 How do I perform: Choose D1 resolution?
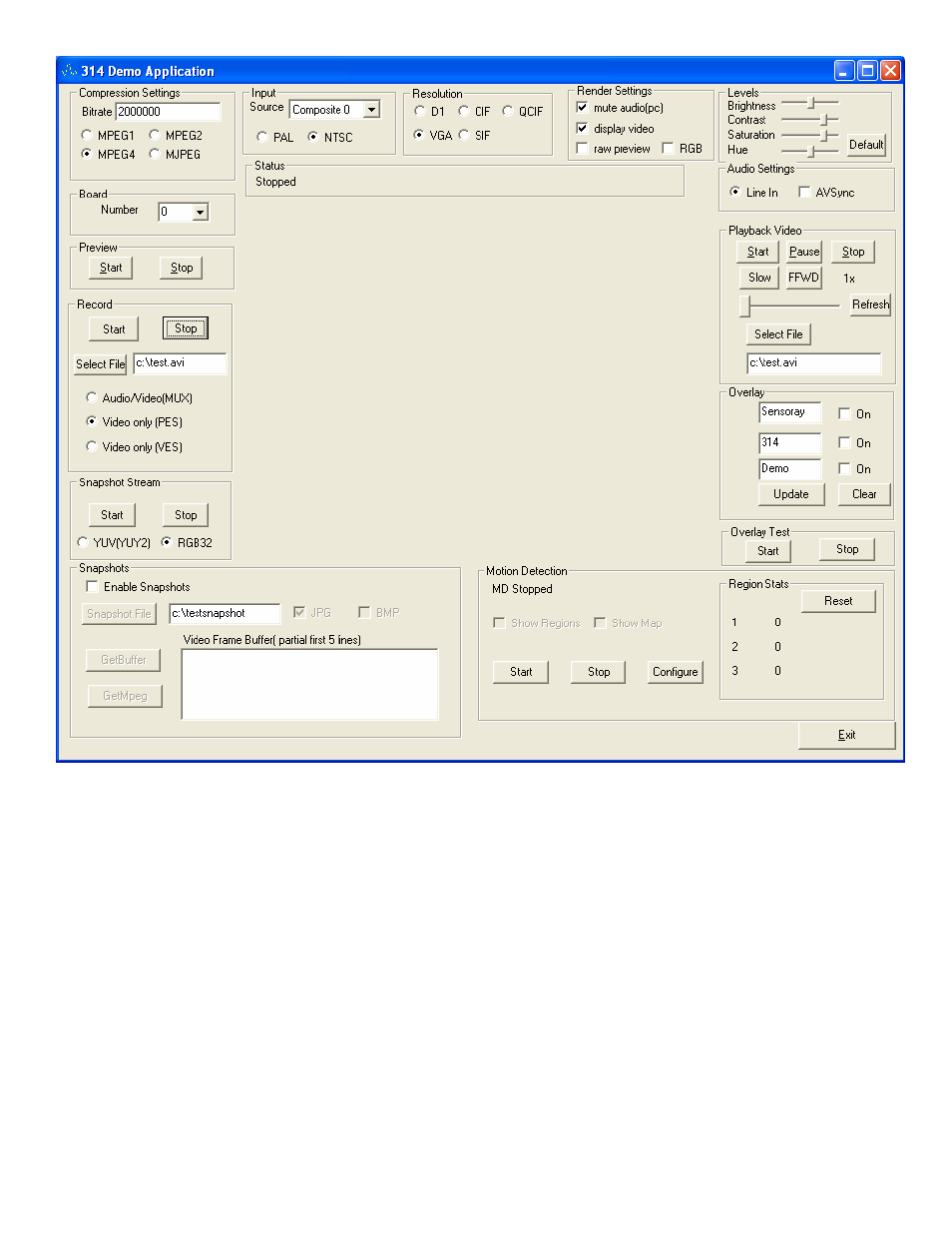(420, 111)
